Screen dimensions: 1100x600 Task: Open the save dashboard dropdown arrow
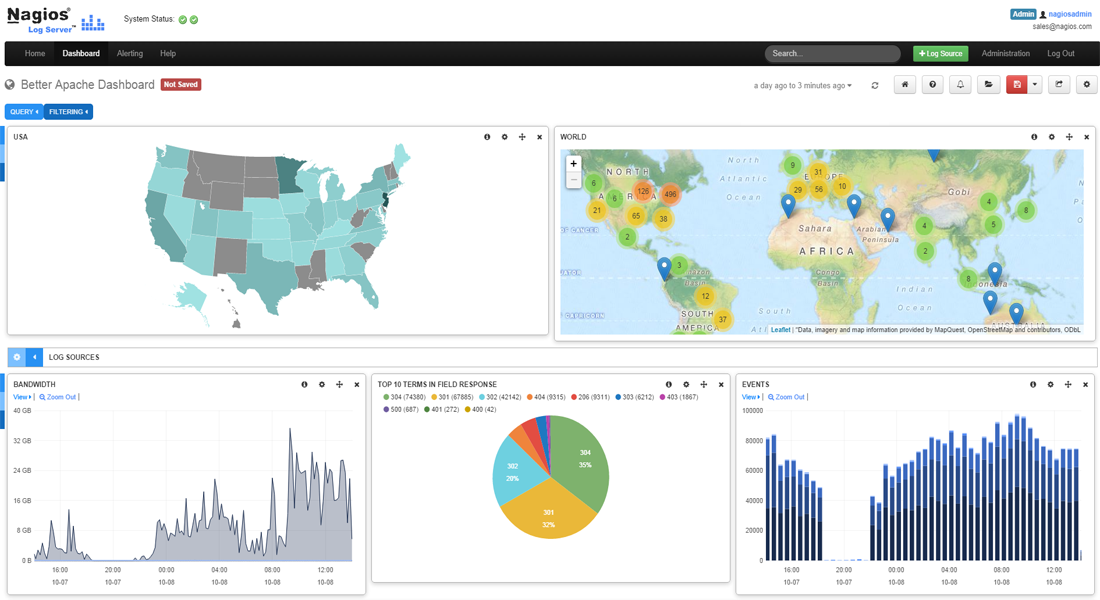tap(1036, 85)
